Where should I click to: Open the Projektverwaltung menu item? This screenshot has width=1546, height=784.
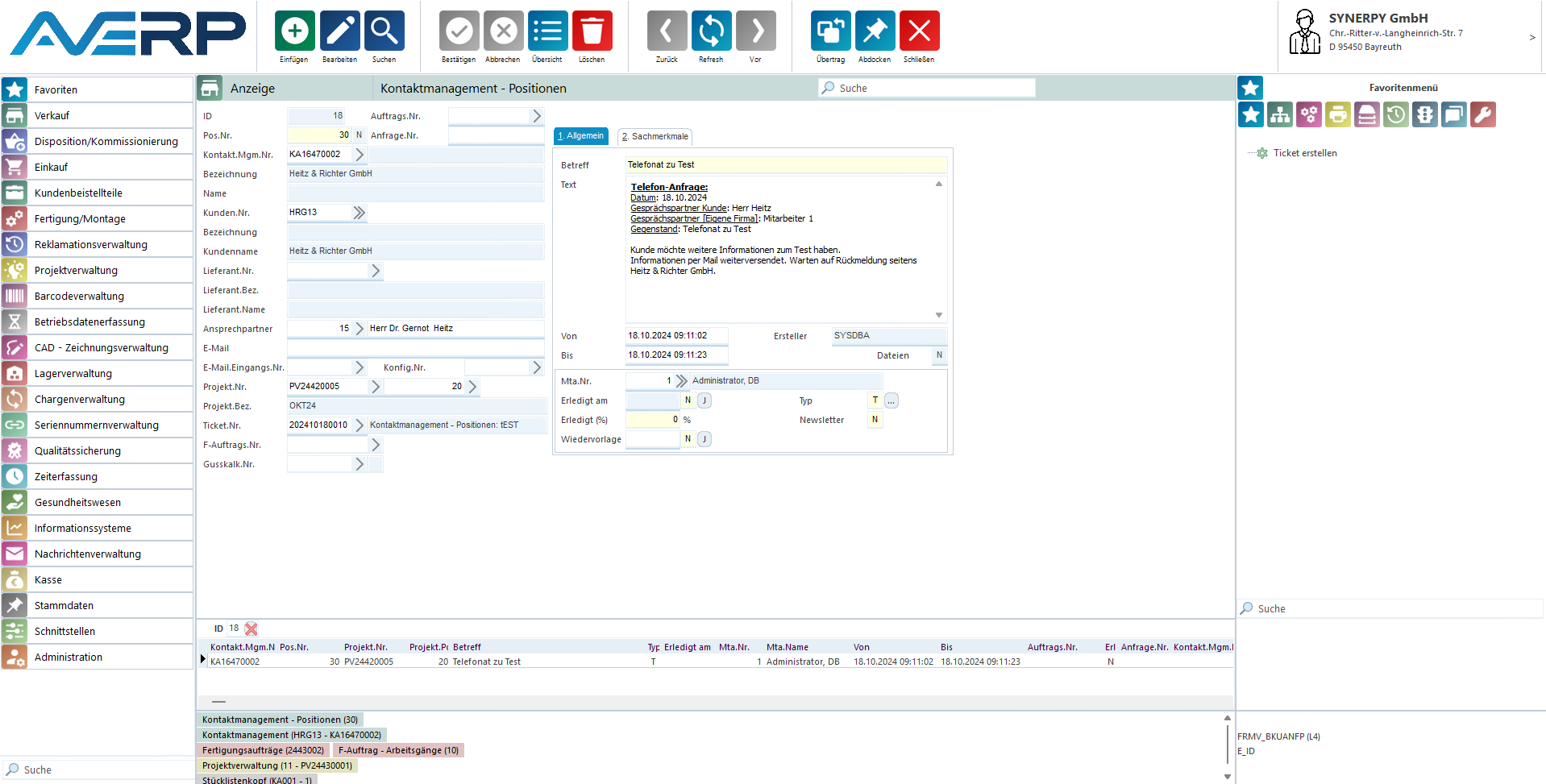coord(76,271)
